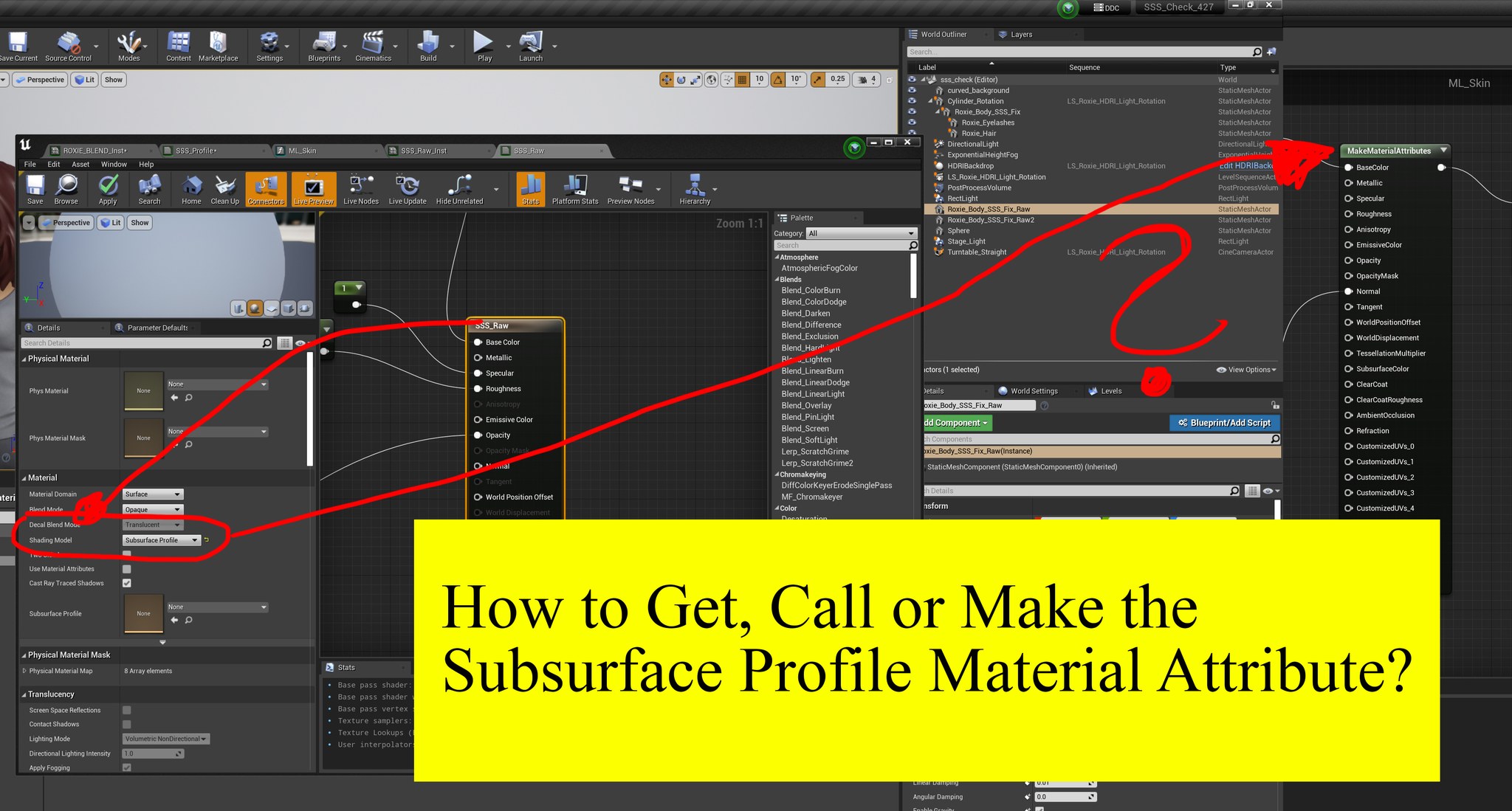Apply the material changes
This screenshot has height=811, width=1512.
(x=108, y=189)
